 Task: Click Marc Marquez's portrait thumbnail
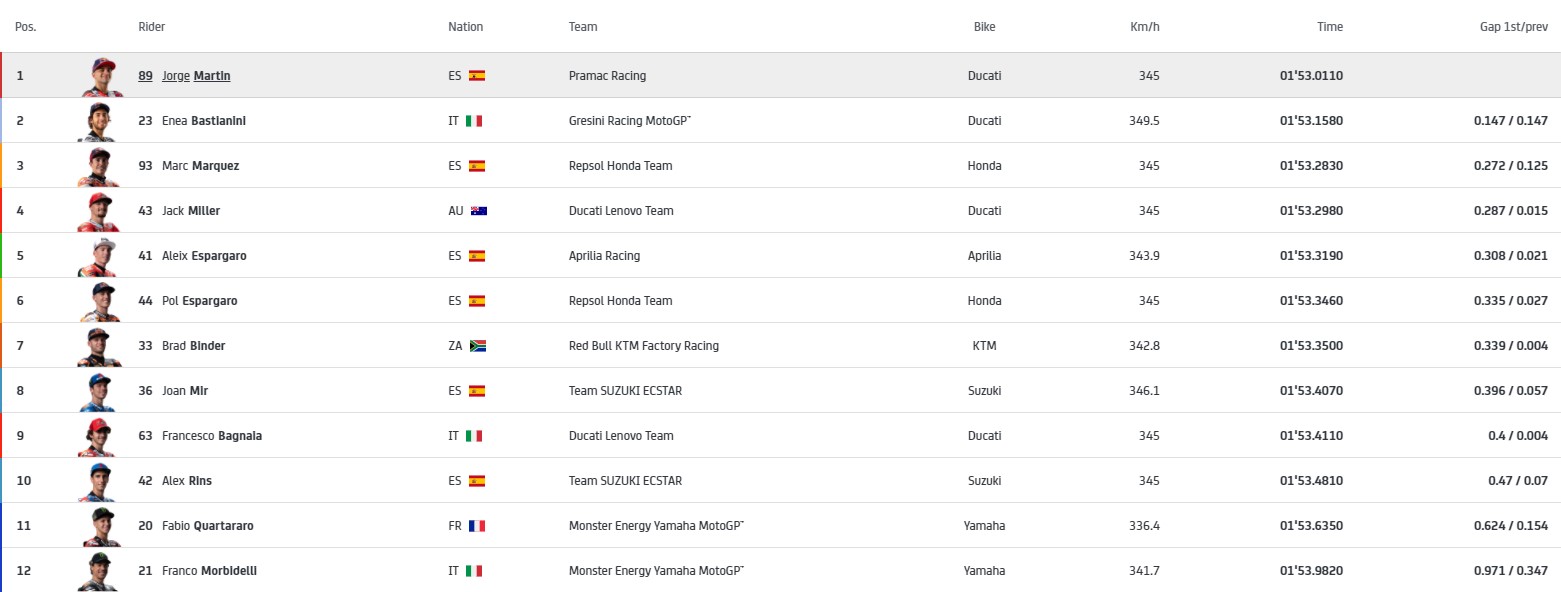(100, 166)
